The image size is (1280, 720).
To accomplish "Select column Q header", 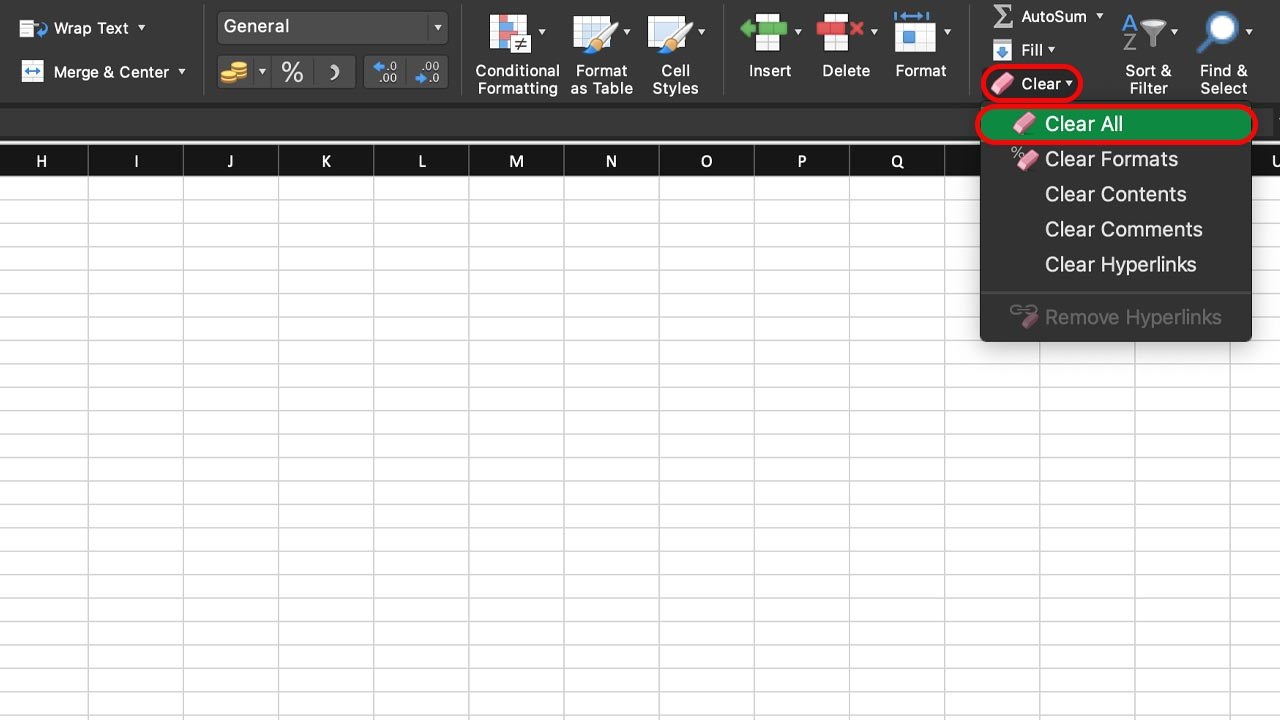I will 897,161.
